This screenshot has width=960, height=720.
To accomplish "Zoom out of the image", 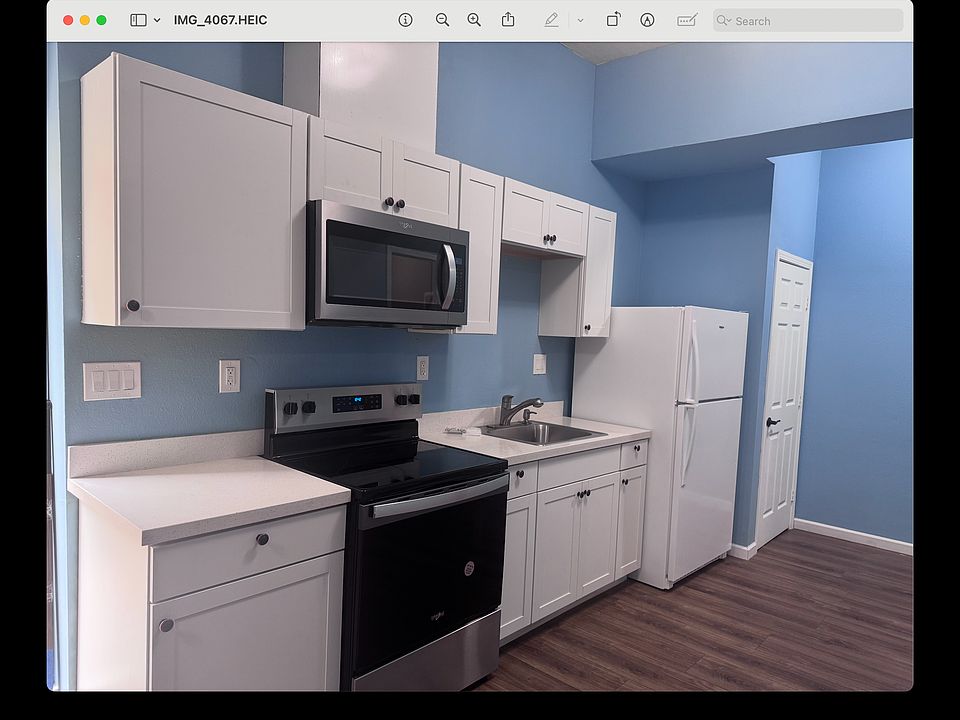I will [x=442, y=20].
